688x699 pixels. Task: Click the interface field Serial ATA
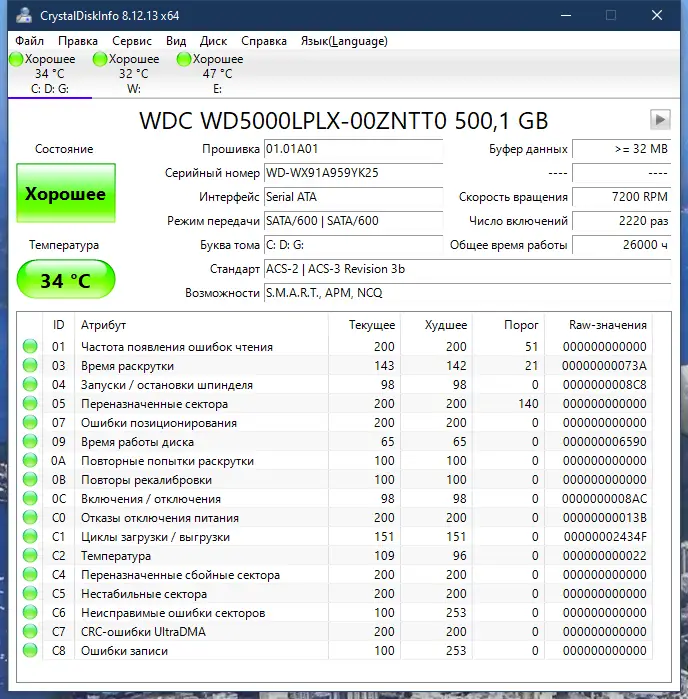(353, 197)
